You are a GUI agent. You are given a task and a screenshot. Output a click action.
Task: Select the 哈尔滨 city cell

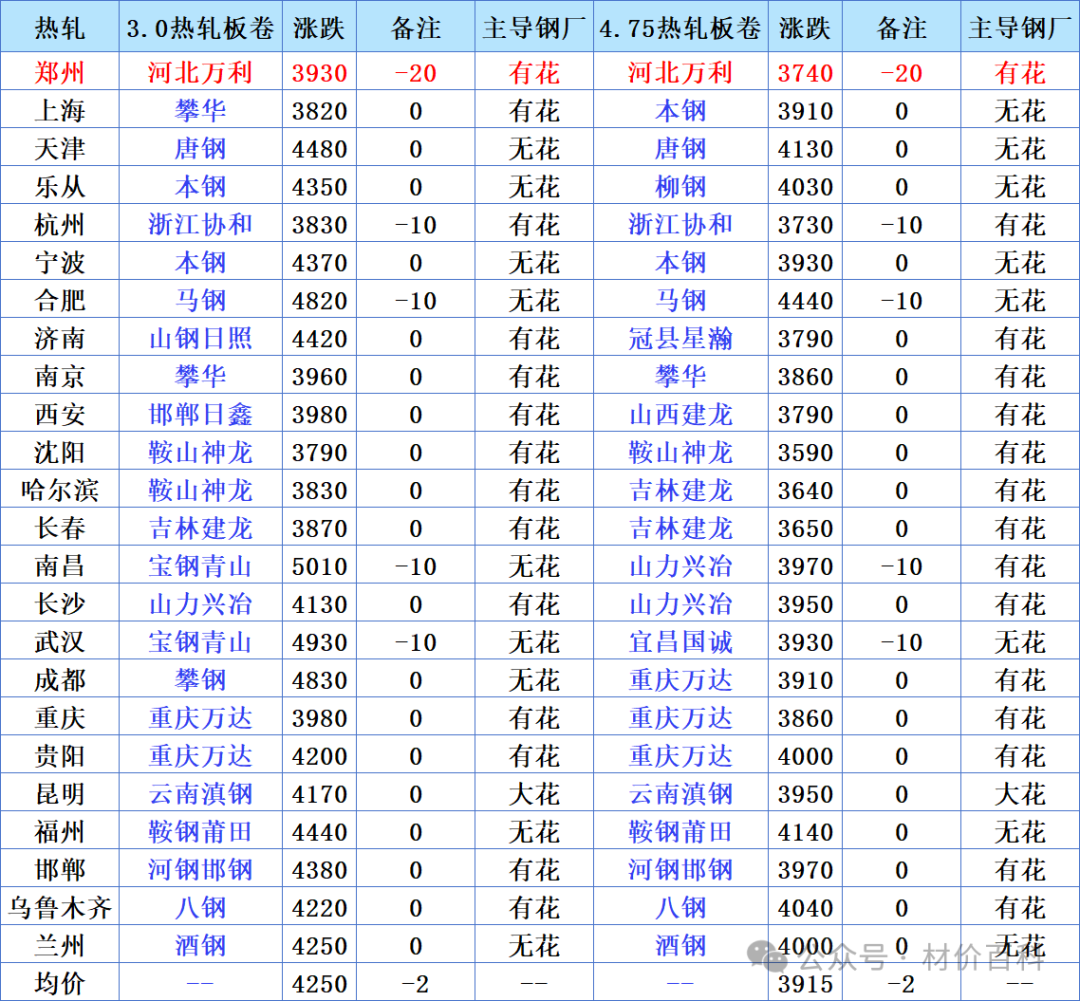coord(60,490)
